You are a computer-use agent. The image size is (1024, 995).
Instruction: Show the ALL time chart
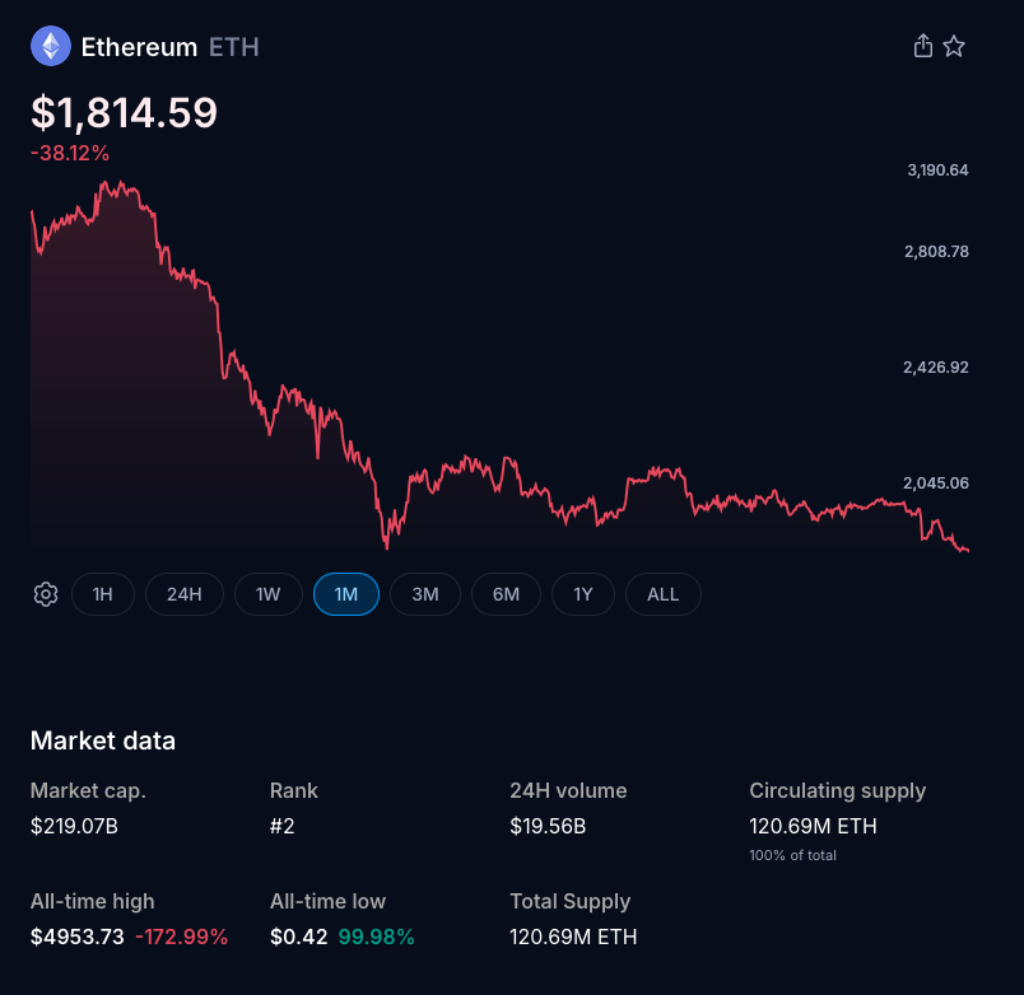click(x=663, y=594)
